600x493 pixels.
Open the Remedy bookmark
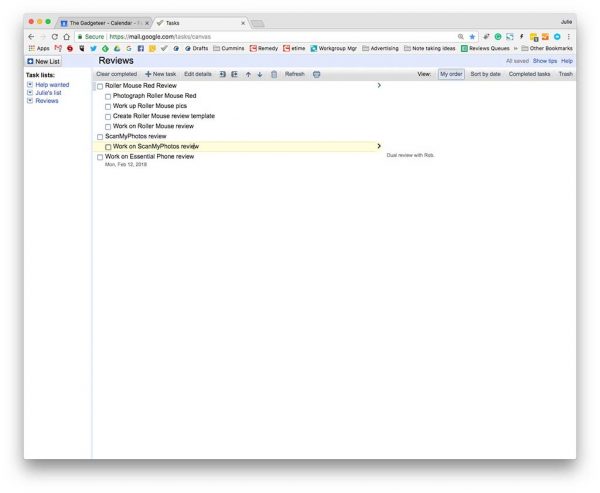pos(264,48)
